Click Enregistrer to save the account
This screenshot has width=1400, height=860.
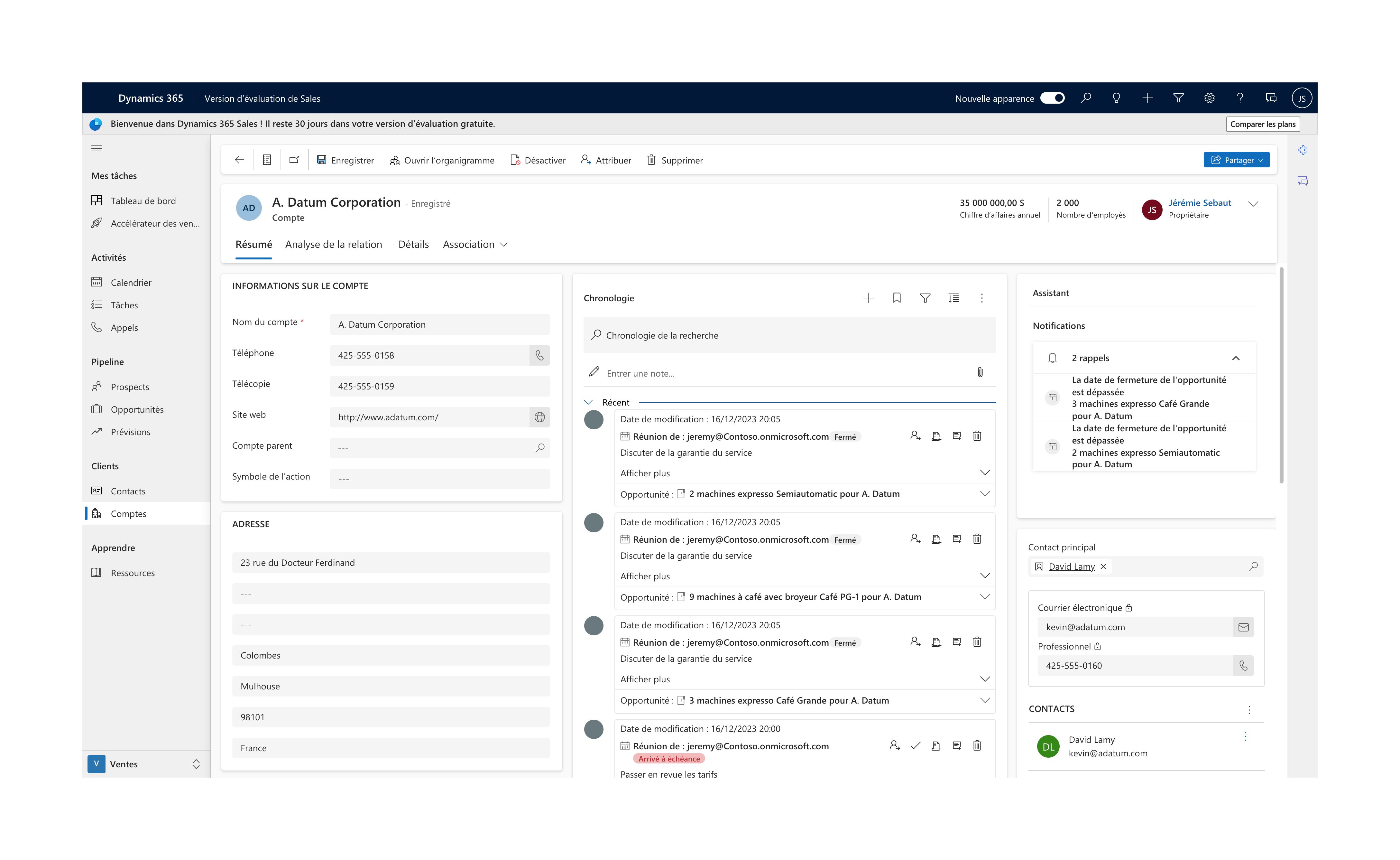(x=345, y=160)
